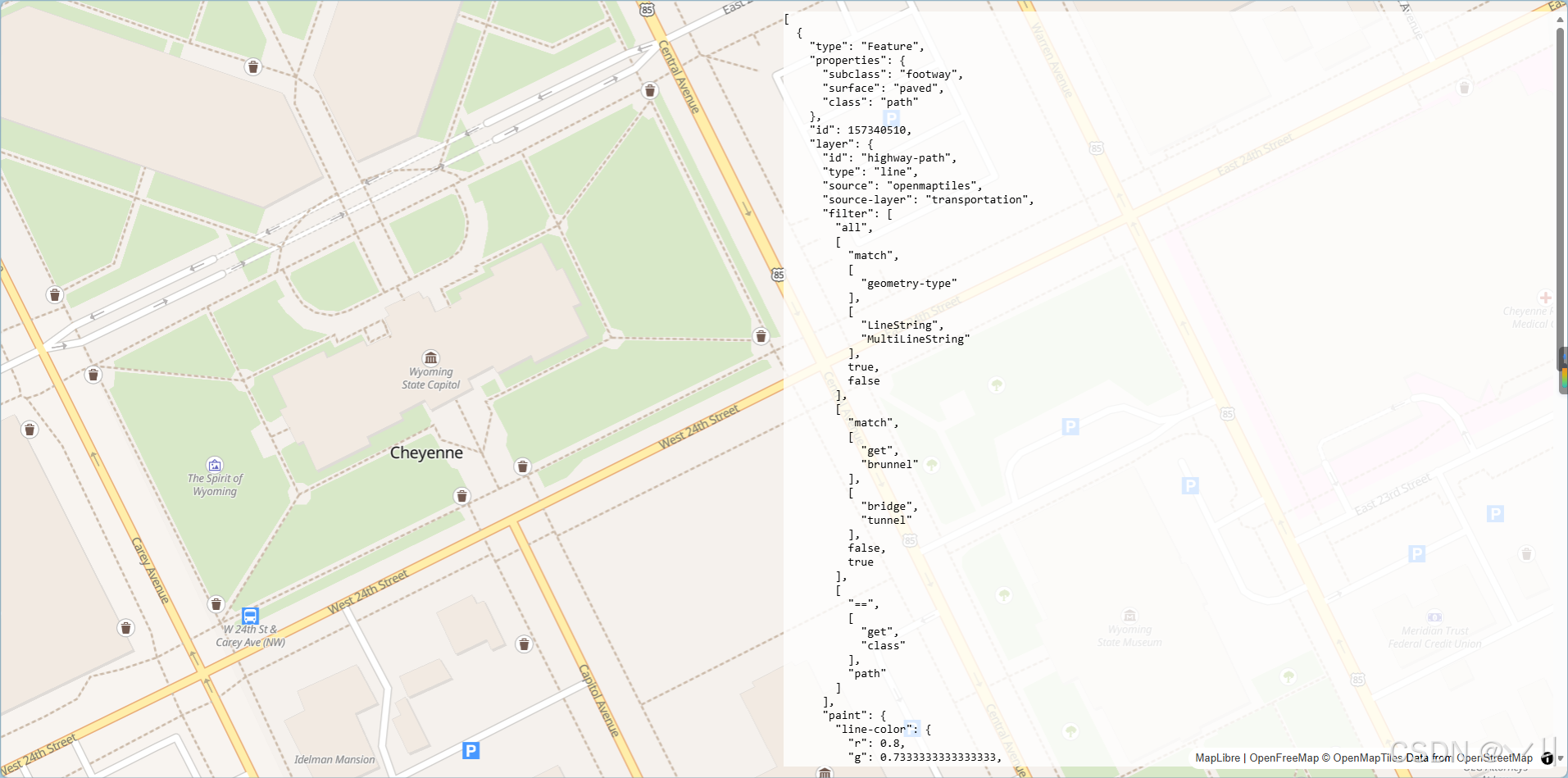
Task: Click the "brunnel" JSON value
Action: [x=889, y=465]
